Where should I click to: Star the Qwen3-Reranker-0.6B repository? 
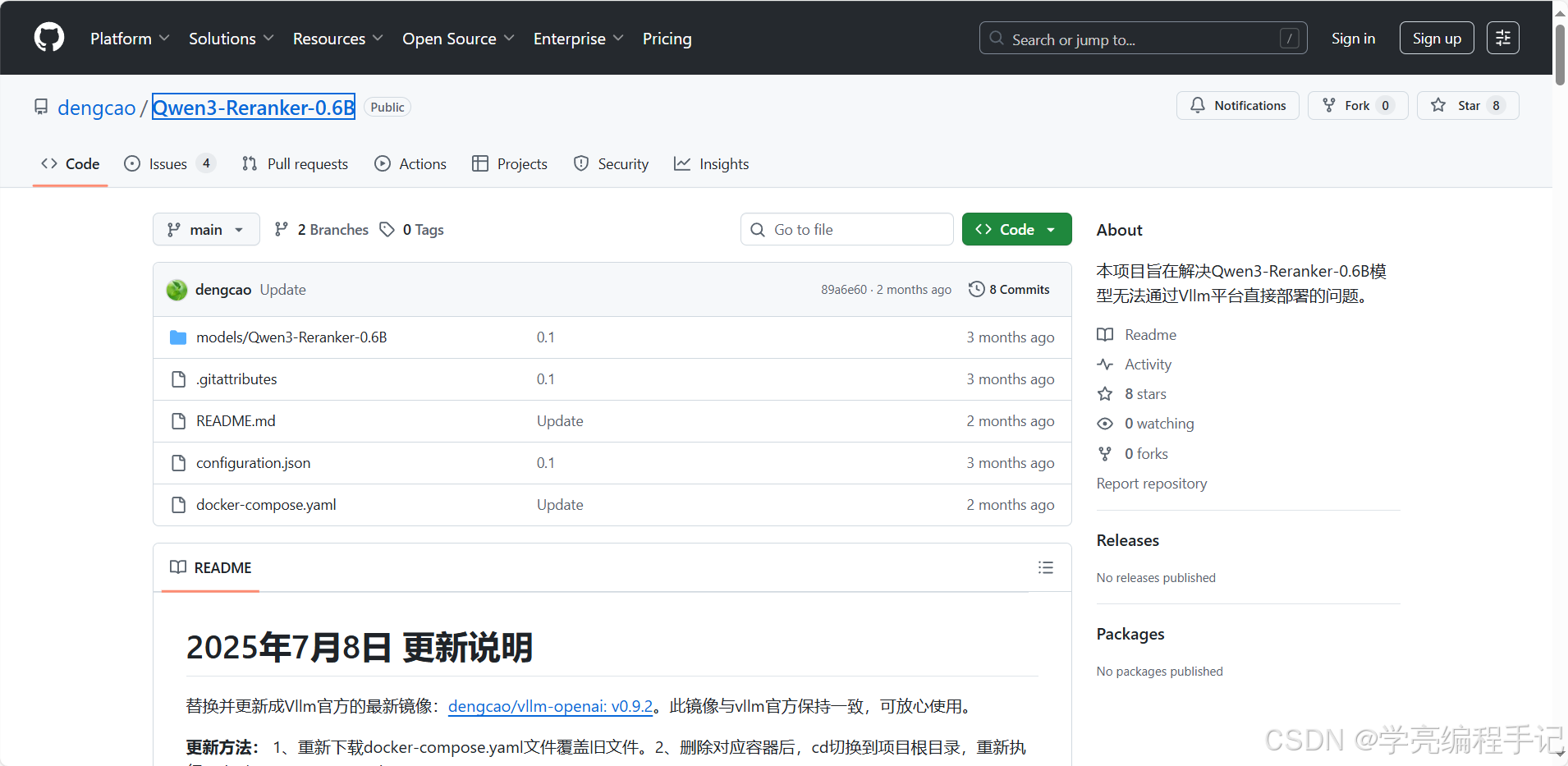point(1468,105)
